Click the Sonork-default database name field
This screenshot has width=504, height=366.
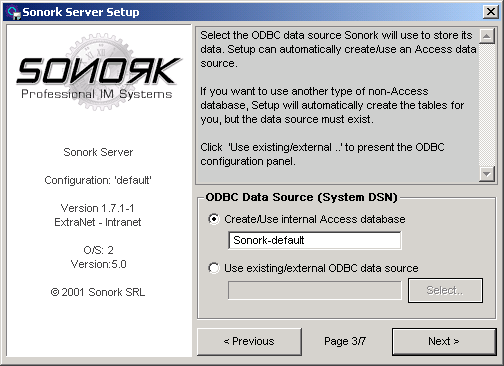pyautogui.click(x=315, y=240)
